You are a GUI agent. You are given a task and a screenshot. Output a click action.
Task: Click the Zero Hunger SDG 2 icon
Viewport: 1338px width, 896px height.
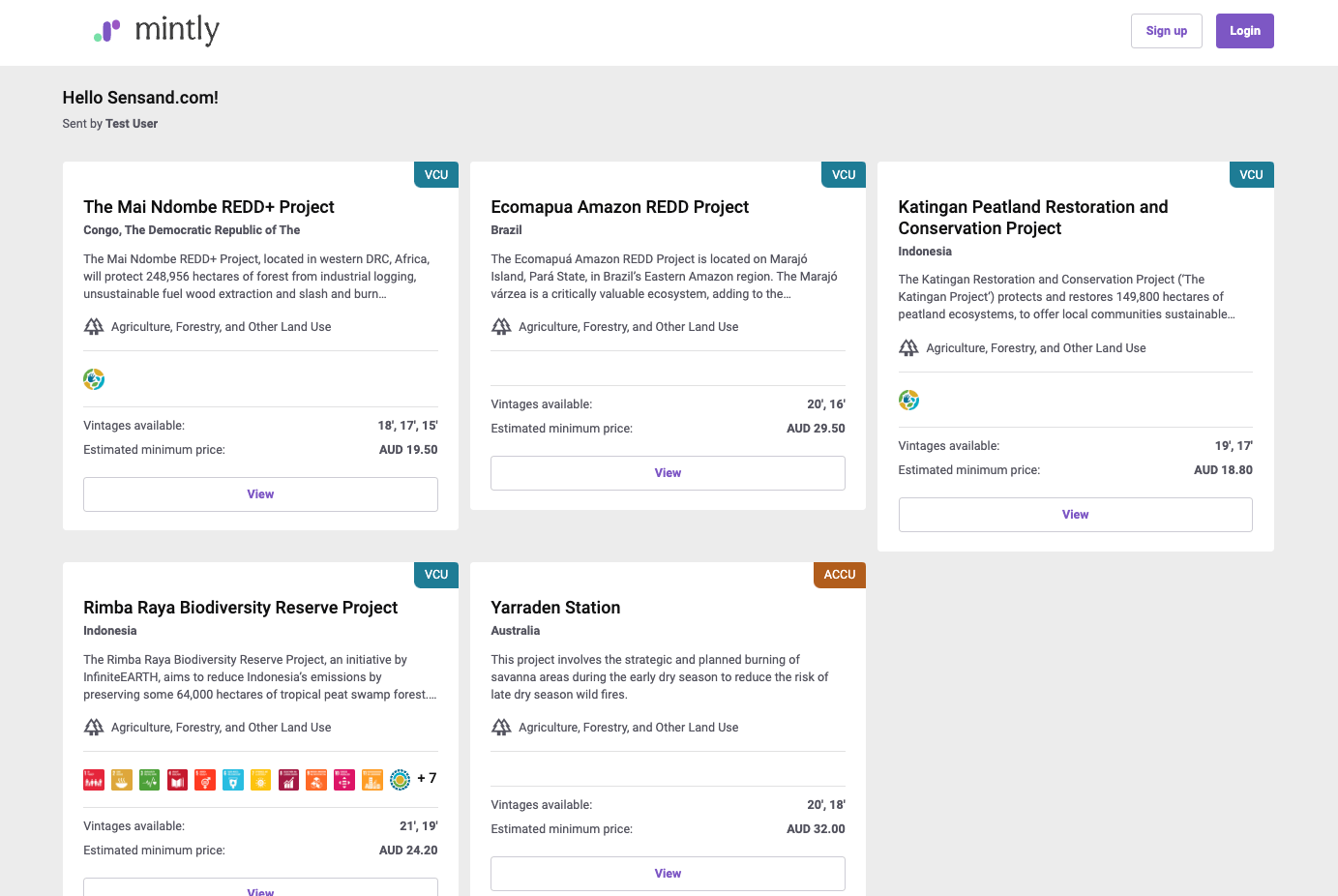(x=122, y=780)
